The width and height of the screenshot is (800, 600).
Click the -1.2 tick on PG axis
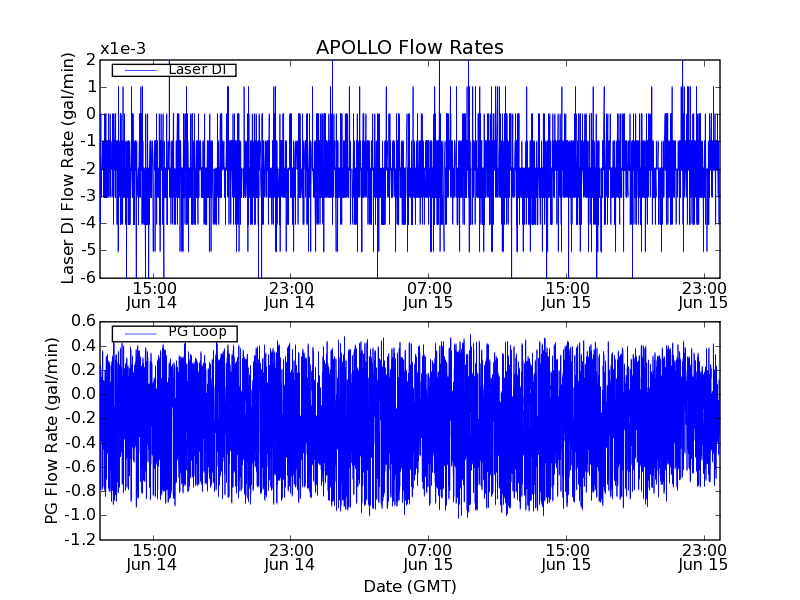tap(80, 539)
